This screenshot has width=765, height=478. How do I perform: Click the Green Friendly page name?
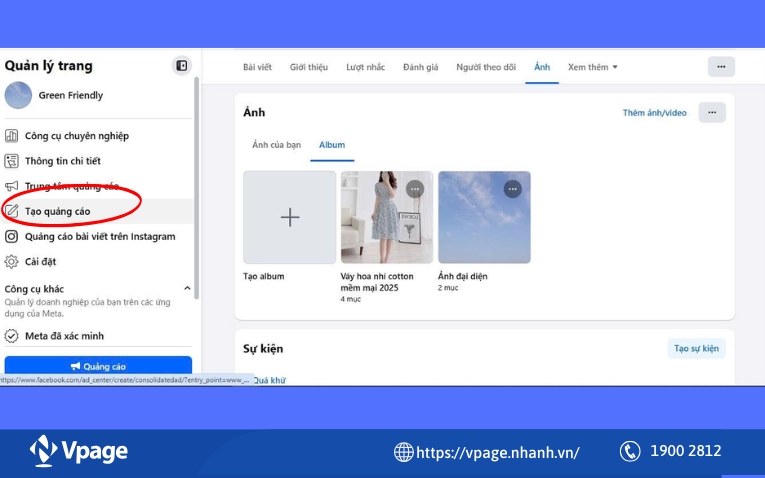71,95
